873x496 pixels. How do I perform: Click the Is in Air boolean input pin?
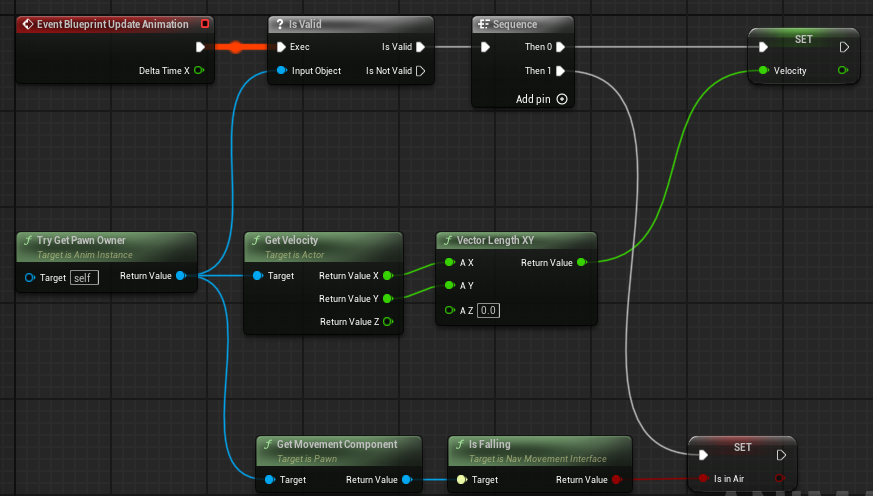pyautogui.click(x=704, y=478)
